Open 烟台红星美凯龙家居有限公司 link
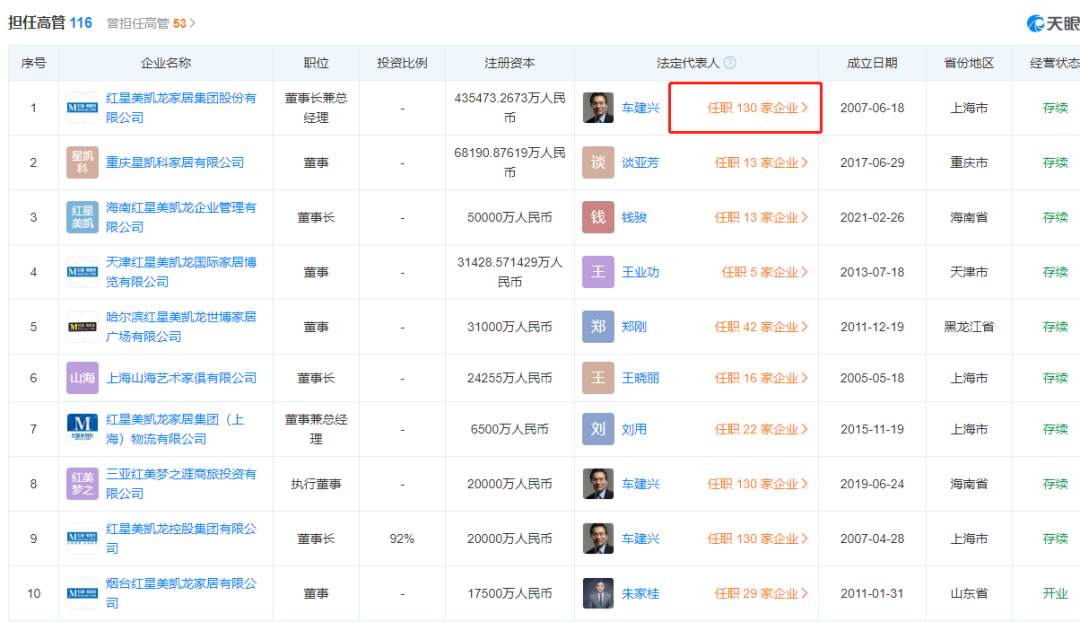The width and height of the screenshot is (1080, 622). pos(181,593)
